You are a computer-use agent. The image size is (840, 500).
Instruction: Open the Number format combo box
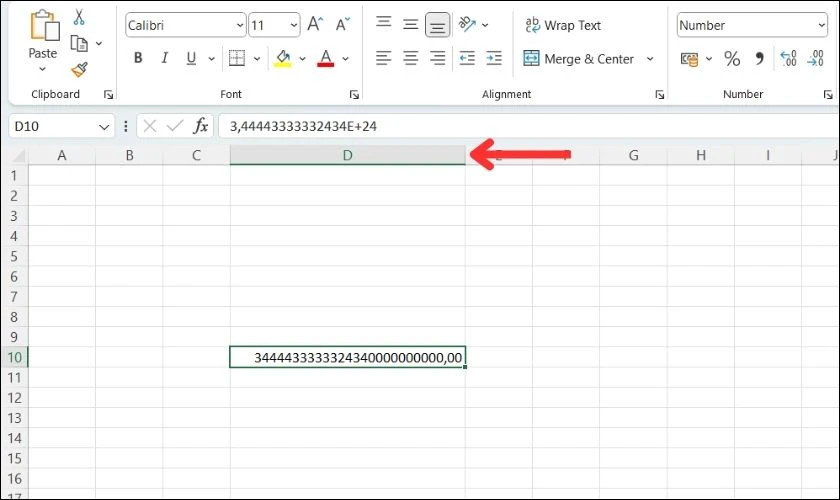[752, 25]
